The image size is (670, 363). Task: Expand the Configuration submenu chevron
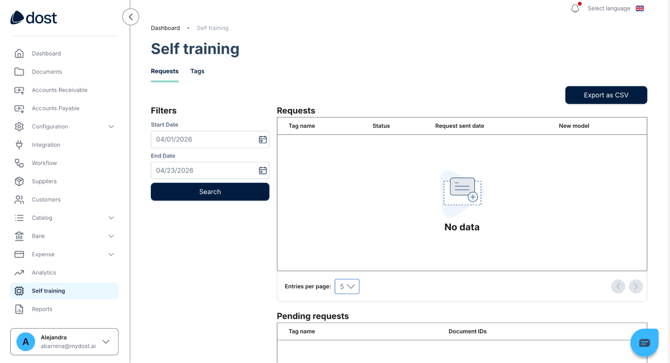point(111,127)
